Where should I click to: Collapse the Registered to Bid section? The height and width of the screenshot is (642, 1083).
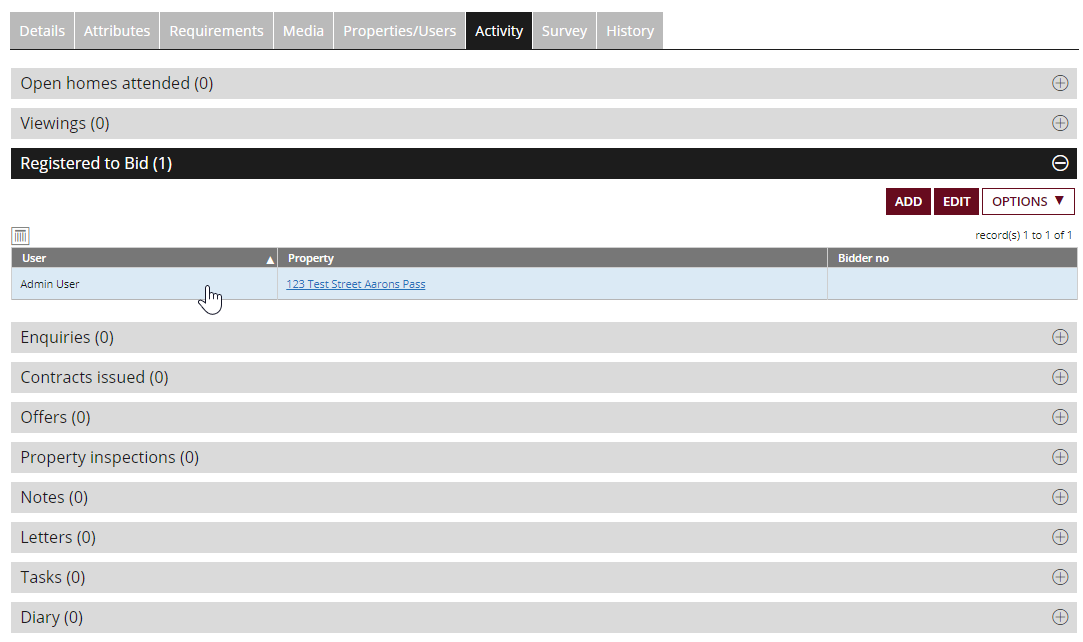(x=1060, y=163)
